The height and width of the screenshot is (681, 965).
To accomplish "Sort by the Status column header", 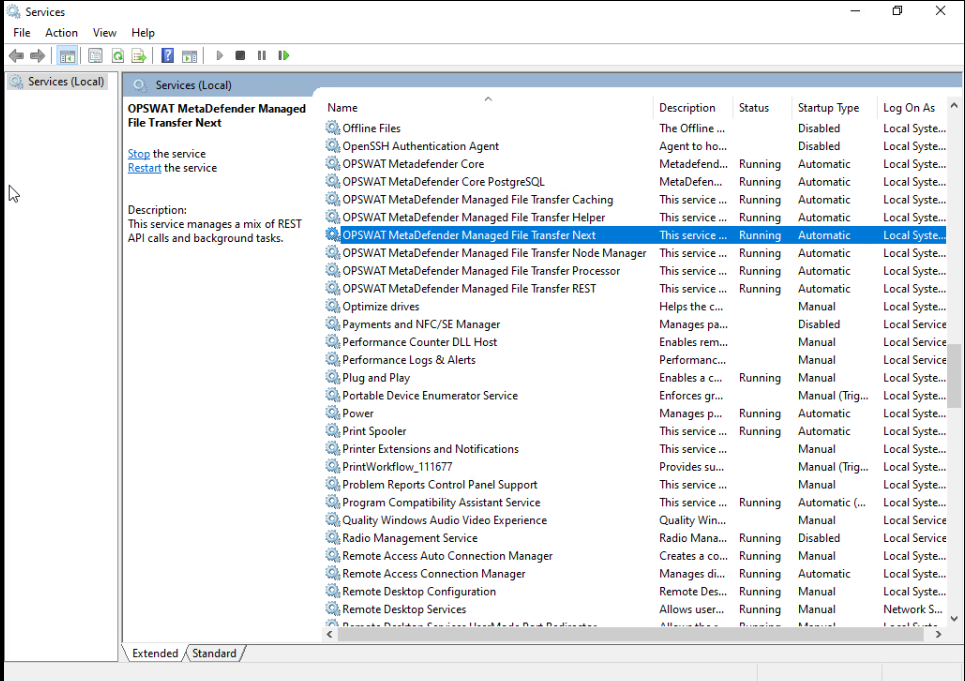I will [x=762, y=108].
